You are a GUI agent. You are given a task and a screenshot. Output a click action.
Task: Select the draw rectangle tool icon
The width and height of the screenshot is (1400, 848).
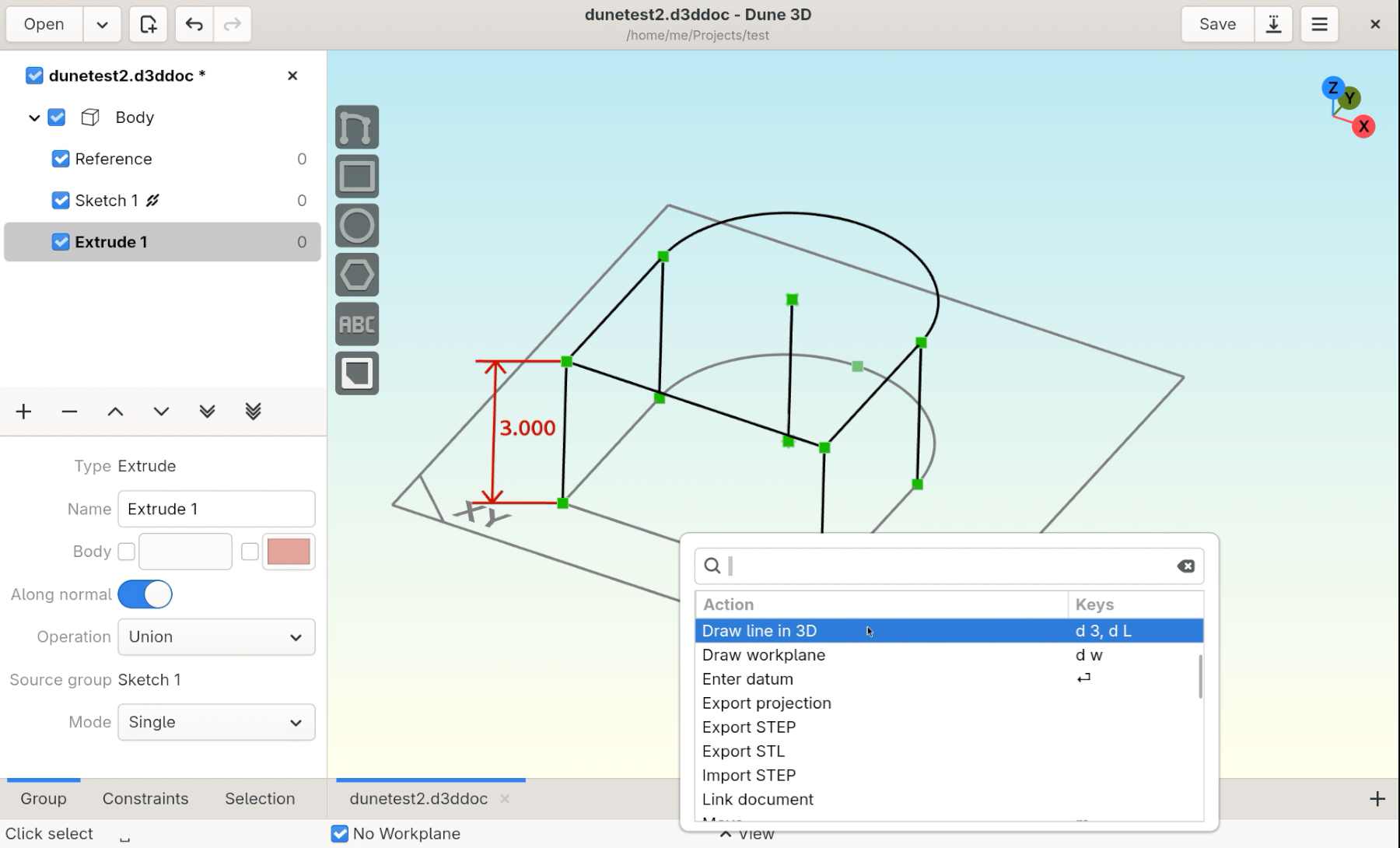357,176
